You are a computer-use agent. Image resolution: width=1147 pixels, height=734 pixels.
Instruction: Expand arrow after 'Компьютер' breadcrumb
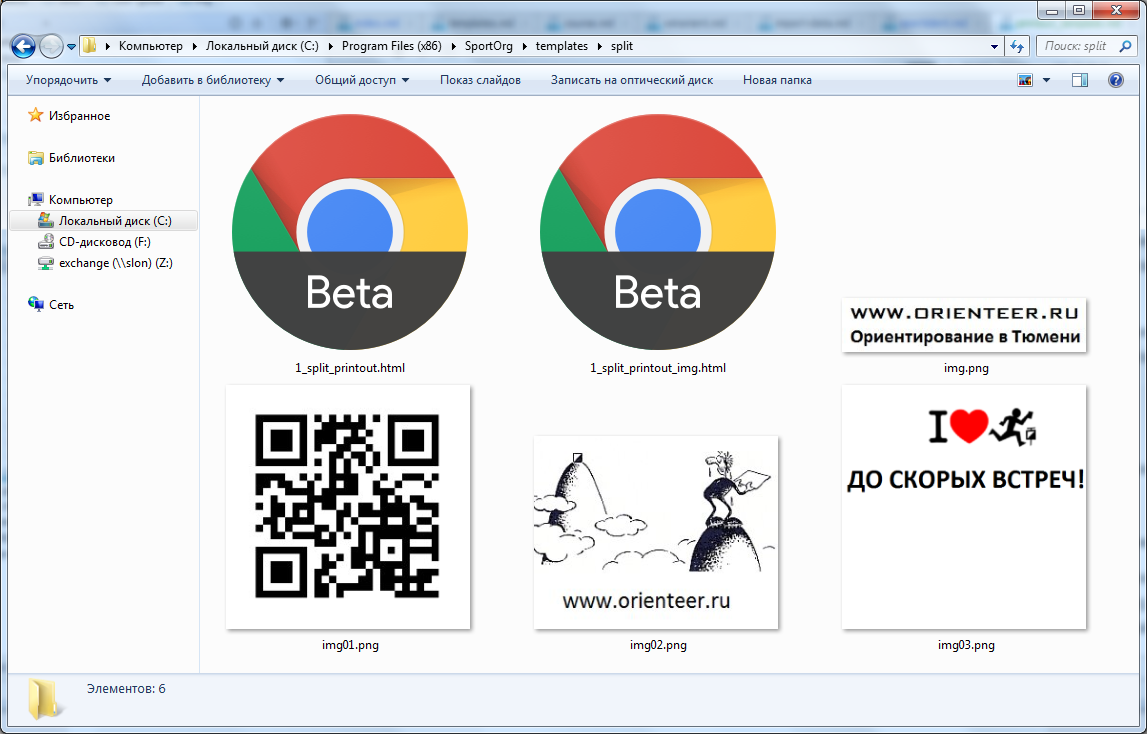(x=195, y=46)
